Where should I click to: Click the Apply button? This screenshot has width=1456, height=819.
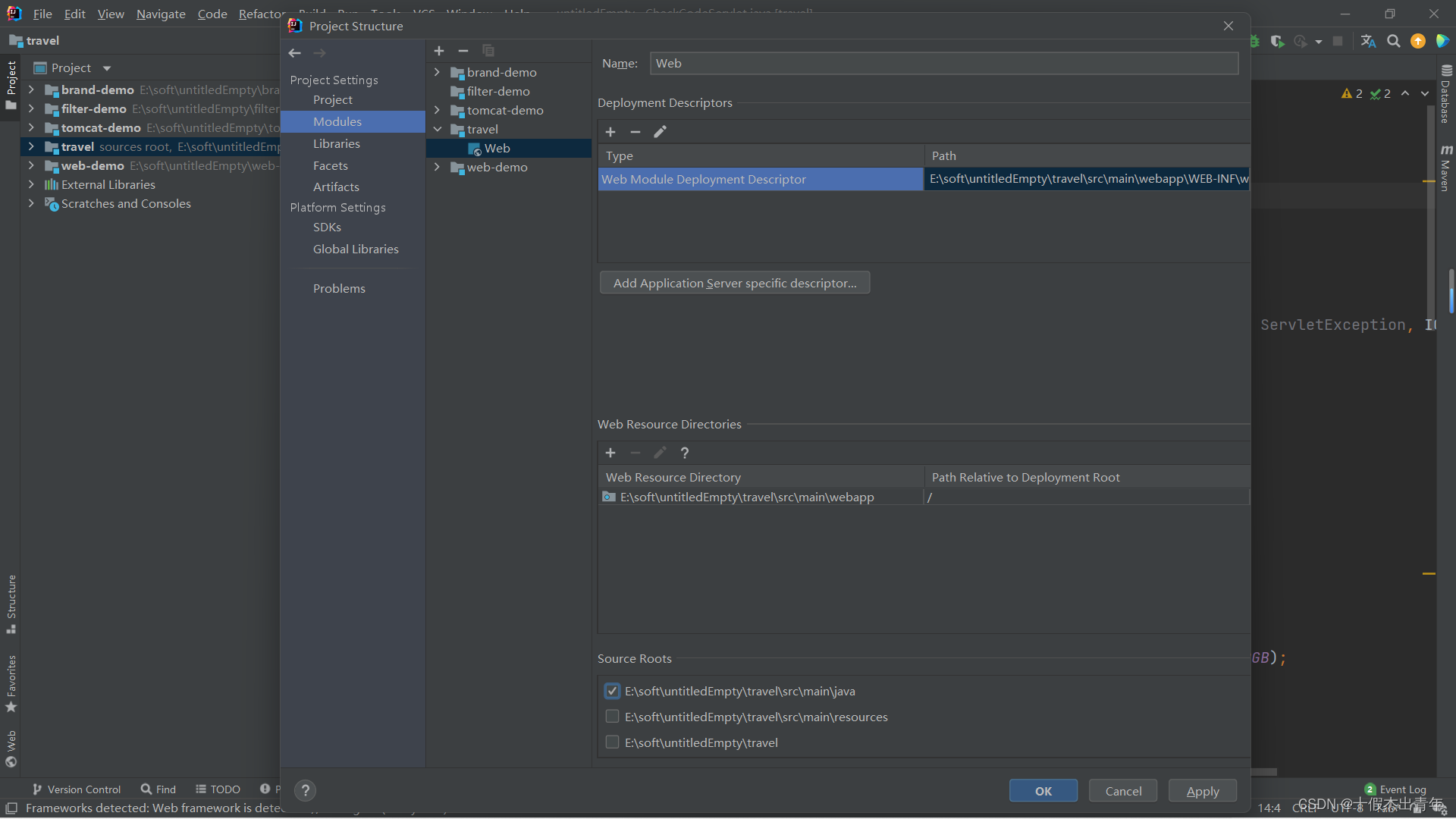click(x=1203, y=791)
